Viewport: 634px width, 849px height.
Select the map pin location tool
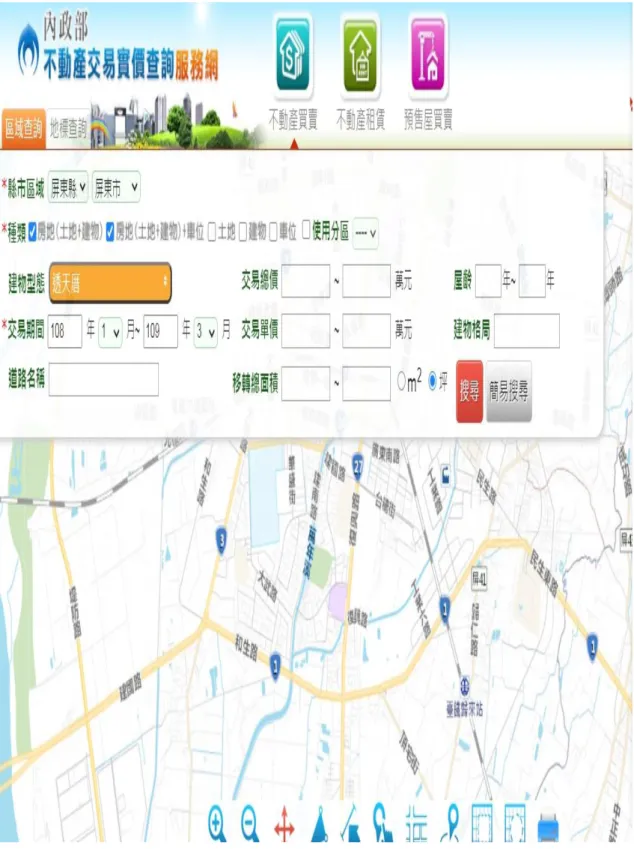(x=450, y=824)
